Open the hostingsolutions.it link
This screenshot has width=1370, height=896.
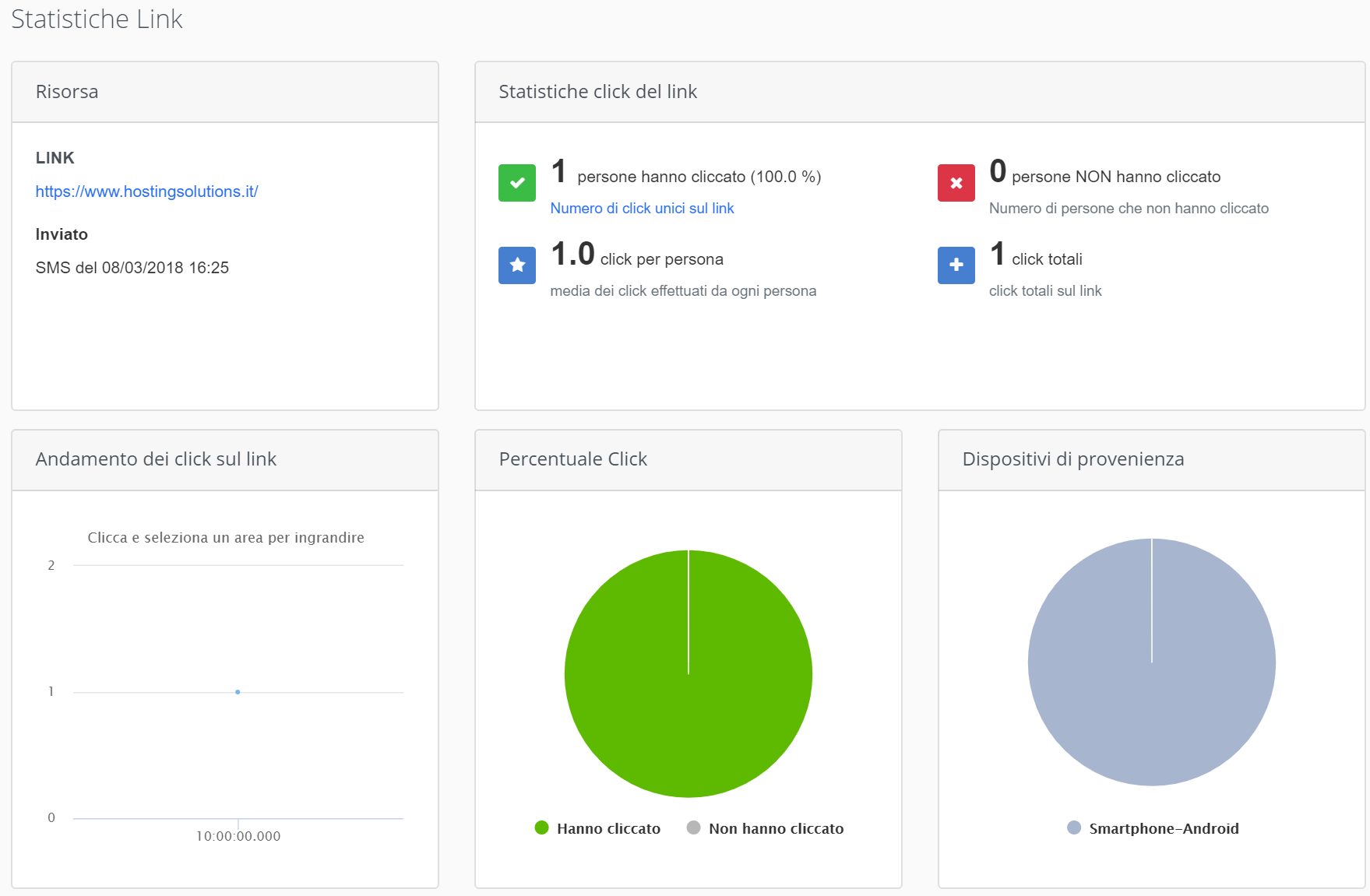pyautogui.click(x=146, y=191)
